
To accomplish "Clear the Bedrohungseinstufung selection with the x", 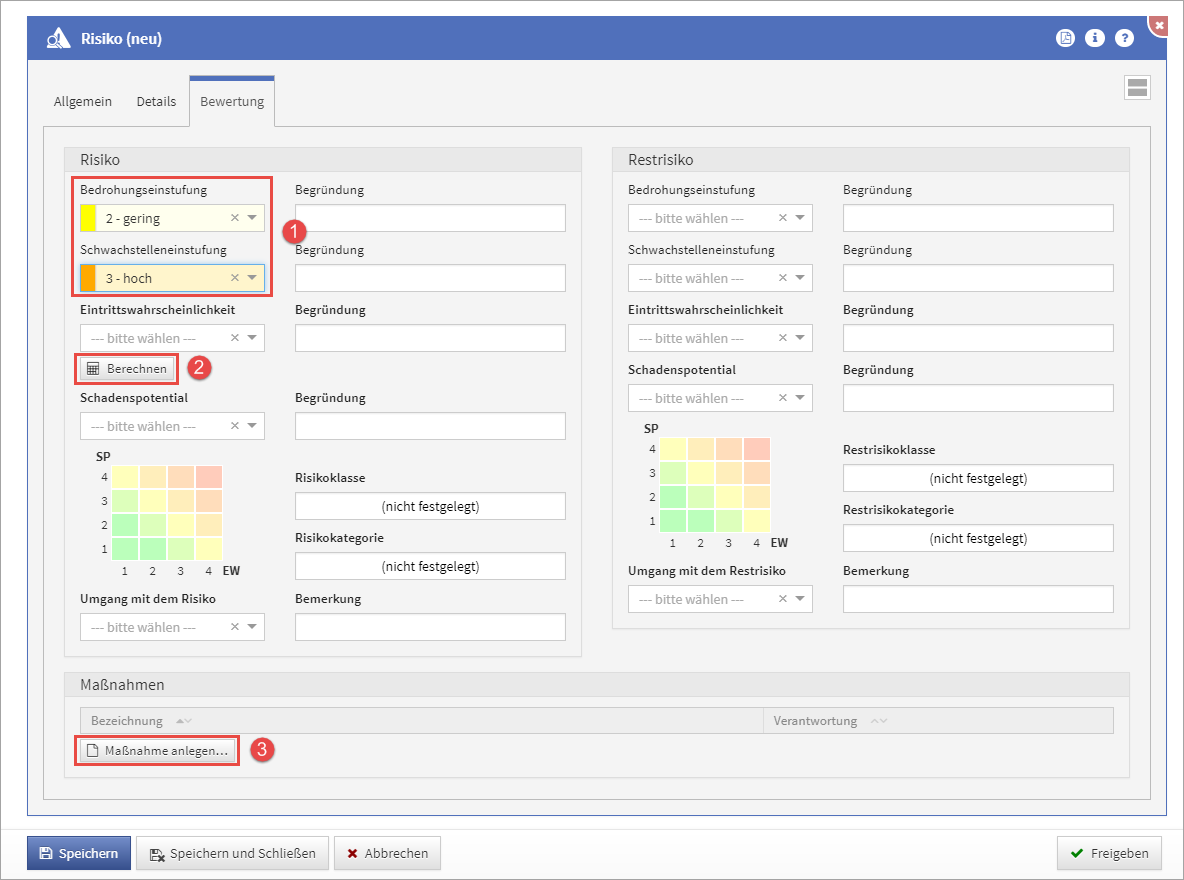I will (x=235, y=218).
